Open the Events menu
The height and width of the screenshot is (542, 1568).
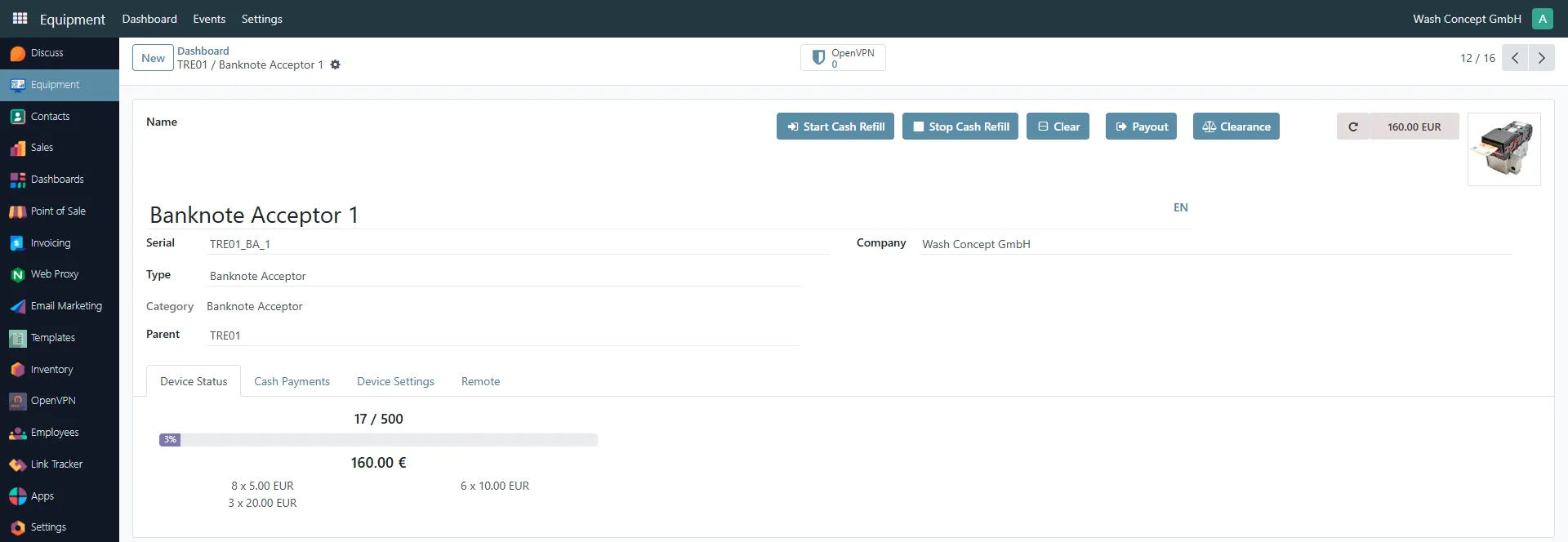pyautogui.click(x=209, y=19)
